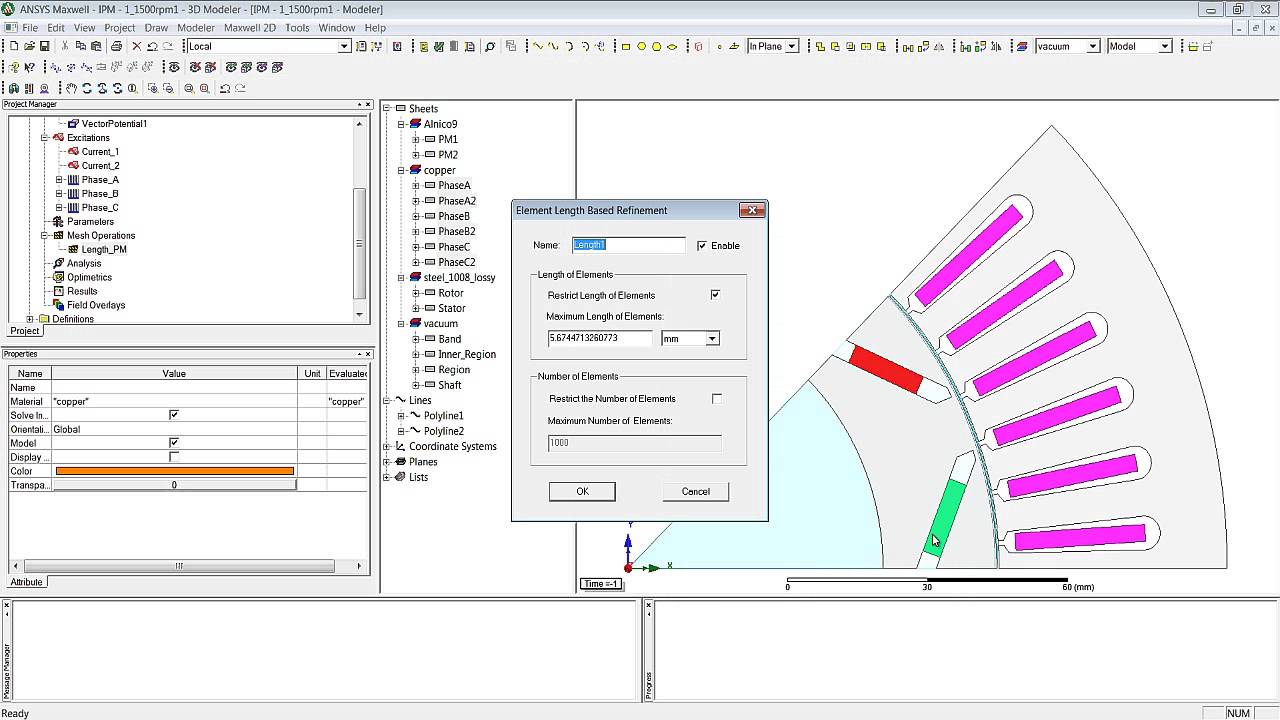Viewport: 1280px width, 720px height.
Task: Click the Maximum Length of Elements field
Action: point(600,338)
